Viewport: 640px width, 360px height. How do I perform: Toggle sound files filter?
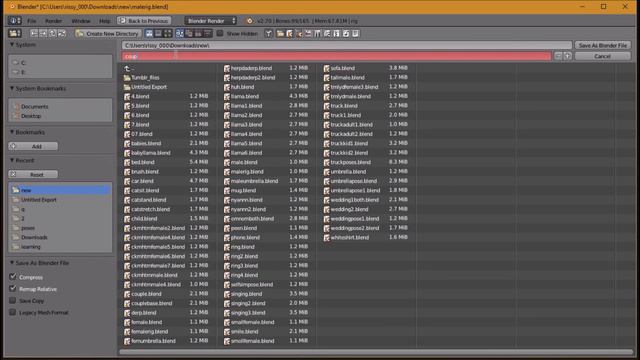click(346, 33)
